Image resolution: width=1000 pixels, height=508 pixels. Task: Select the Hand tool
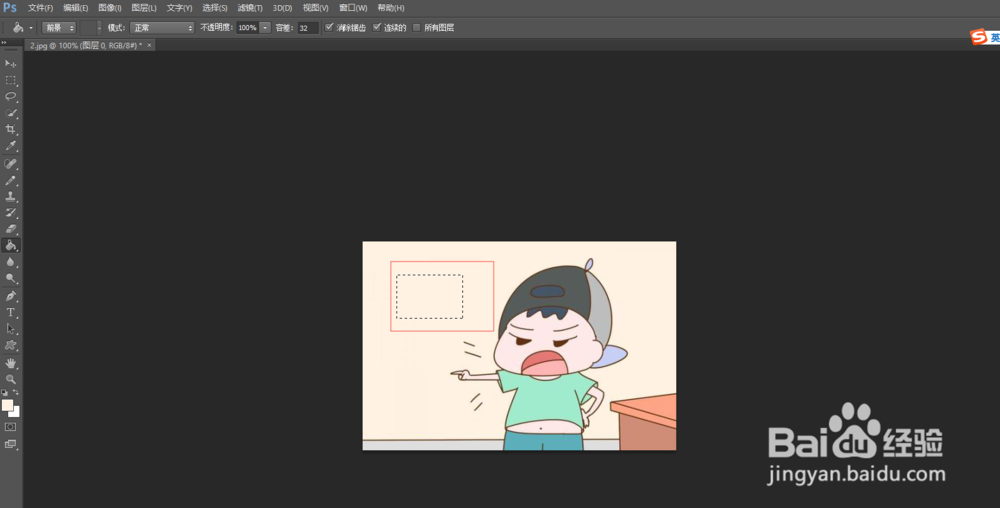click(x=11, y=363)
